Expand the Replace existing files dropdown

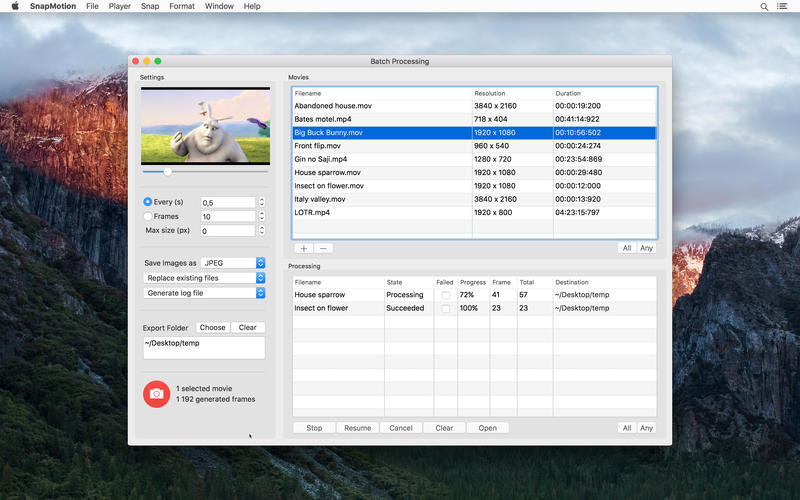[x=204, y=278]
